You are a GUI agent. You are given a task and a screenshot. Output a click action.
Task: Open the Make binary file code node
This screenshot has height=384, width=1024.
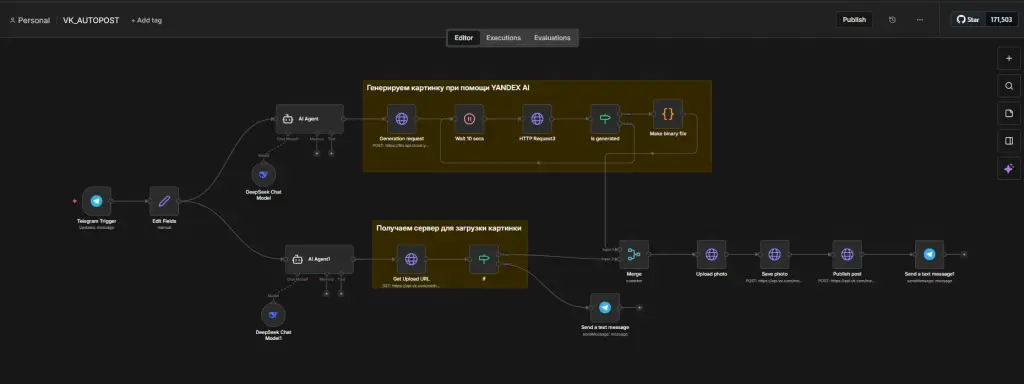667,114
